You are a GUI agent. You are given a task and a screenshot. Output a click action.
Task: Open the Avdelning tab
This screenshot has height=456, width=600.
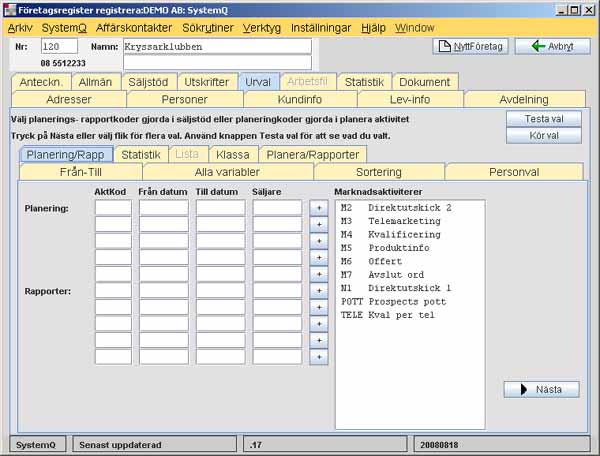point(524,99)
